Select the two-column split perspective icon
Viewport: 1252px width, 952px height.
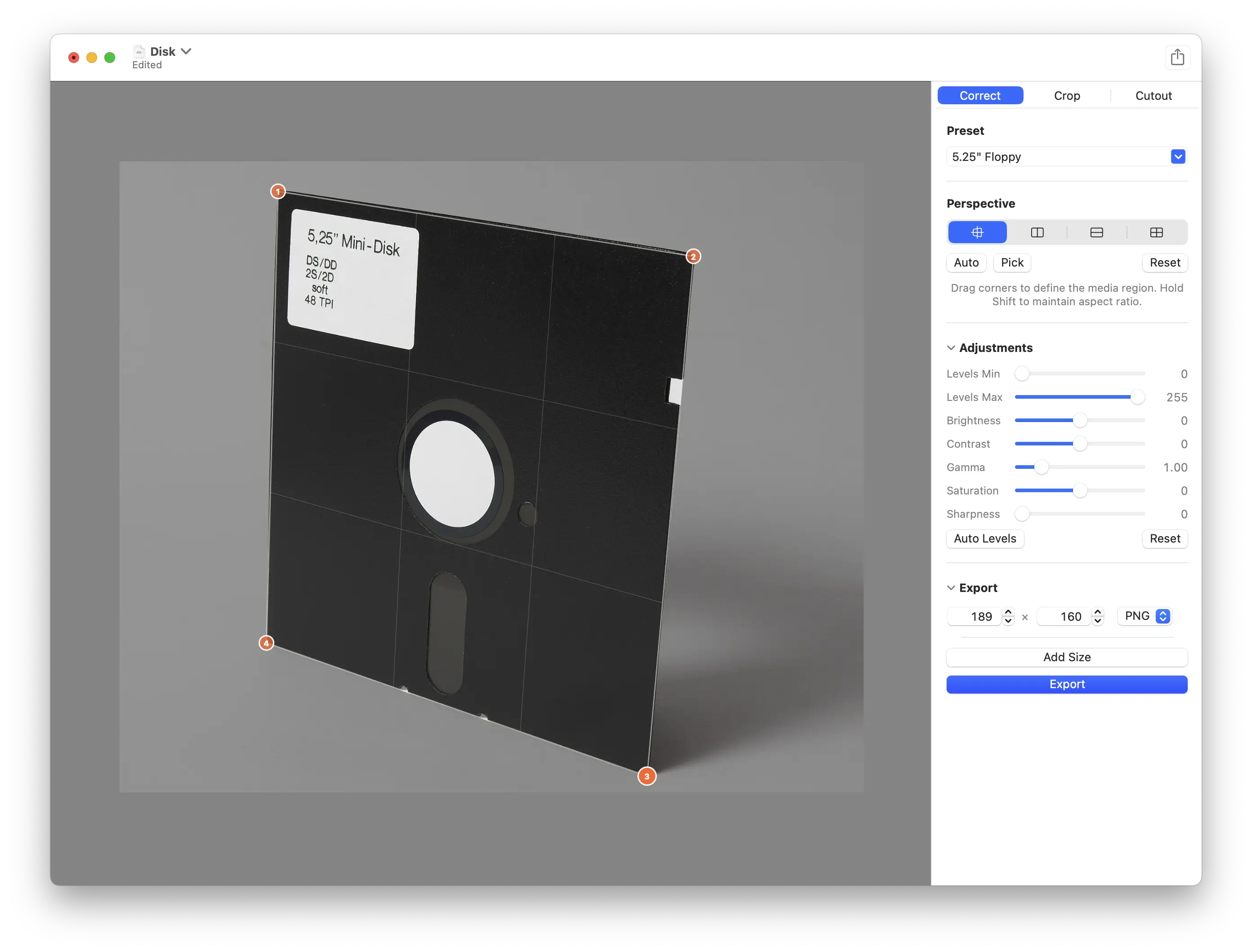[1037, 232]
